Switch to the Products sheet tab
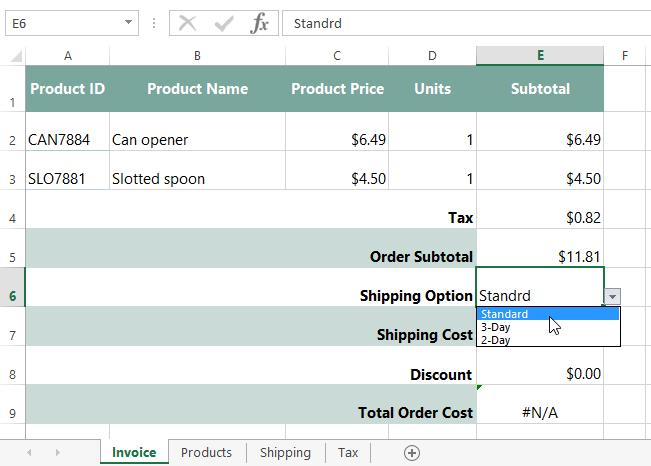The width and height of the screenshot is (651, 466). tap(206, 452)
